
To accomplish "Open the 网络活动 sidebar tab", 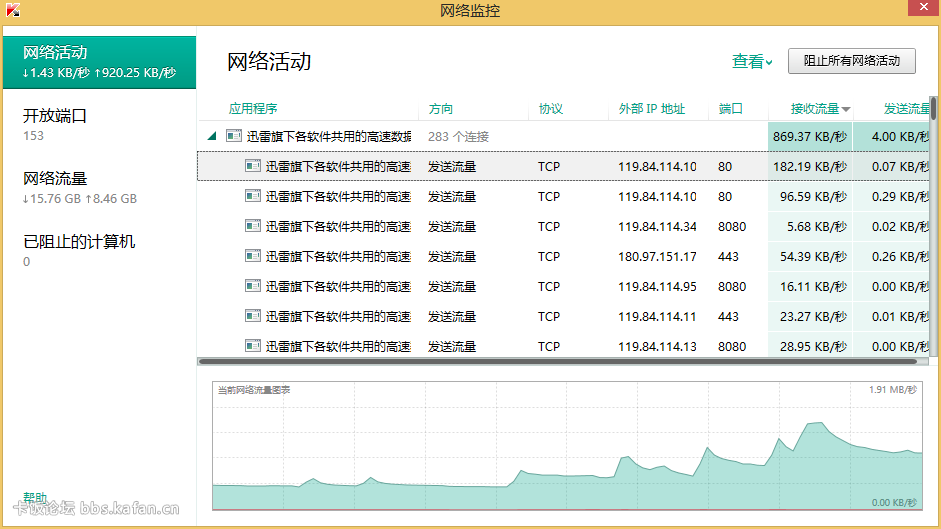I will click(100, 62).
